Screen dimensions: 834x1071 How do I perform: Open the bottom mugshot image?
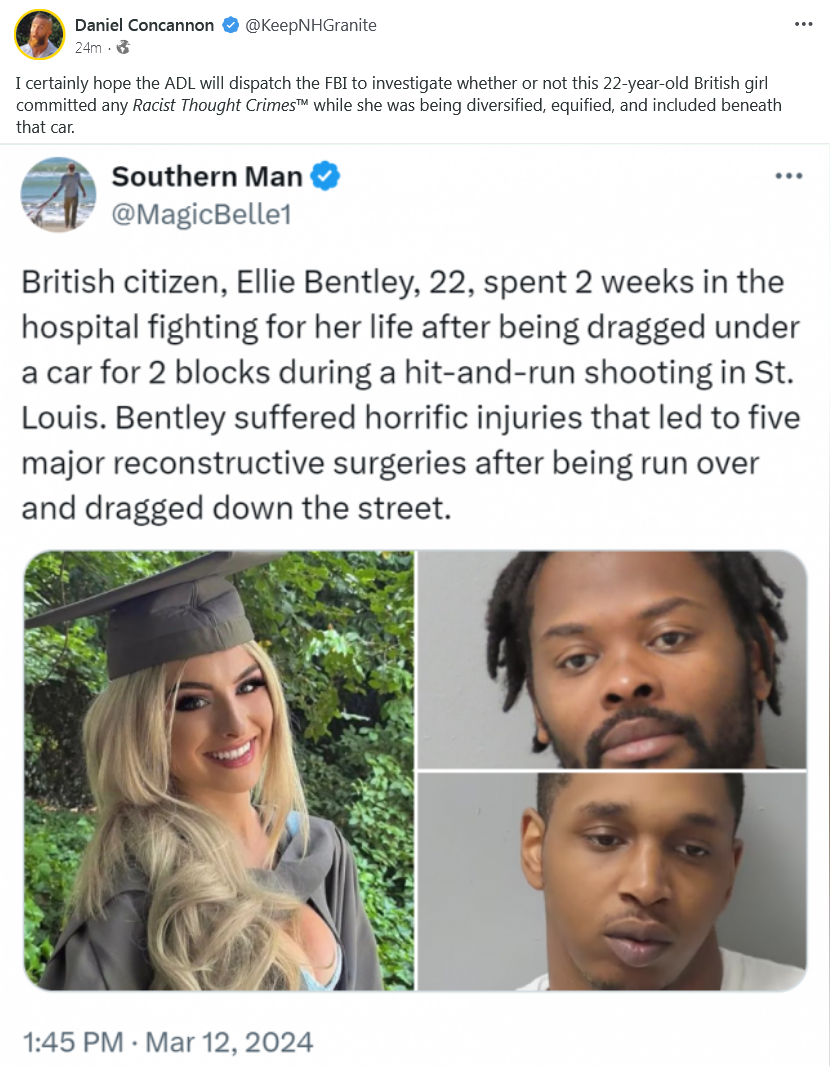[x=612, y=882]
